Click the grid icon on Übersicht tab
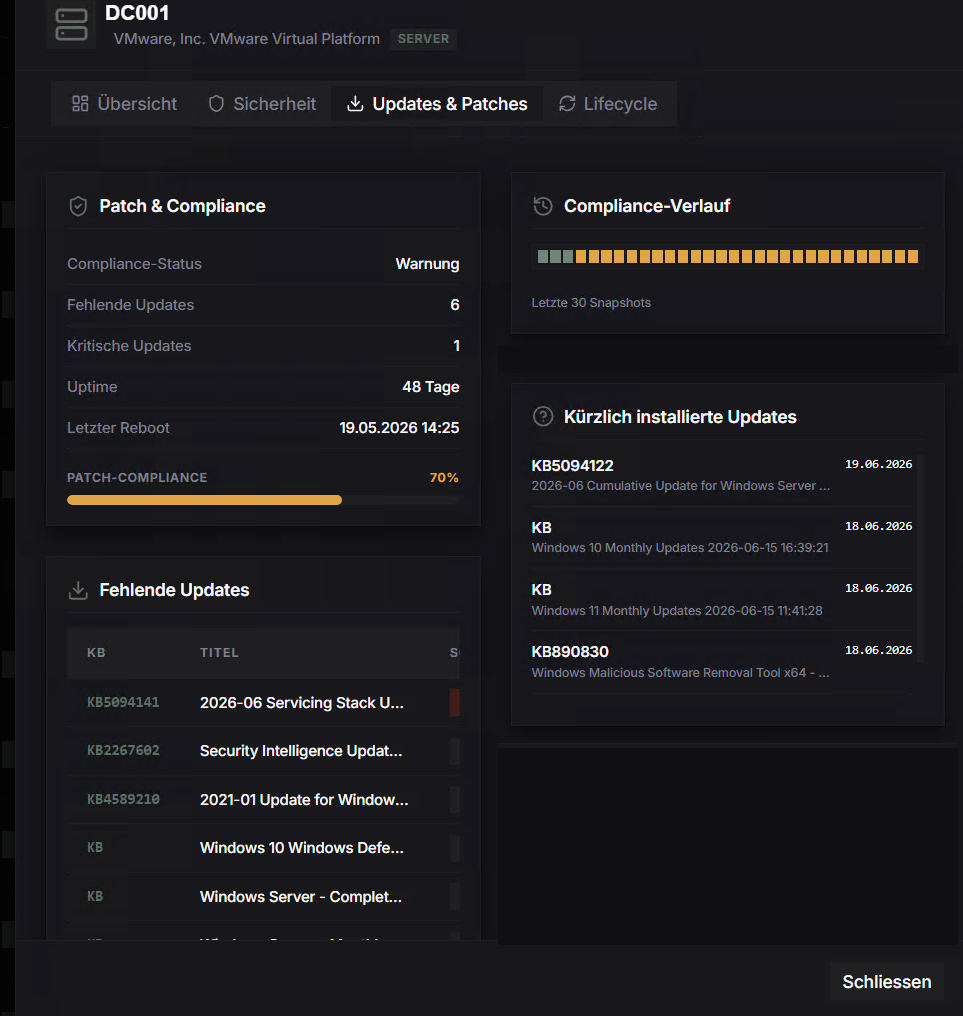This screenshot has width=963, height=1016. 80,104
